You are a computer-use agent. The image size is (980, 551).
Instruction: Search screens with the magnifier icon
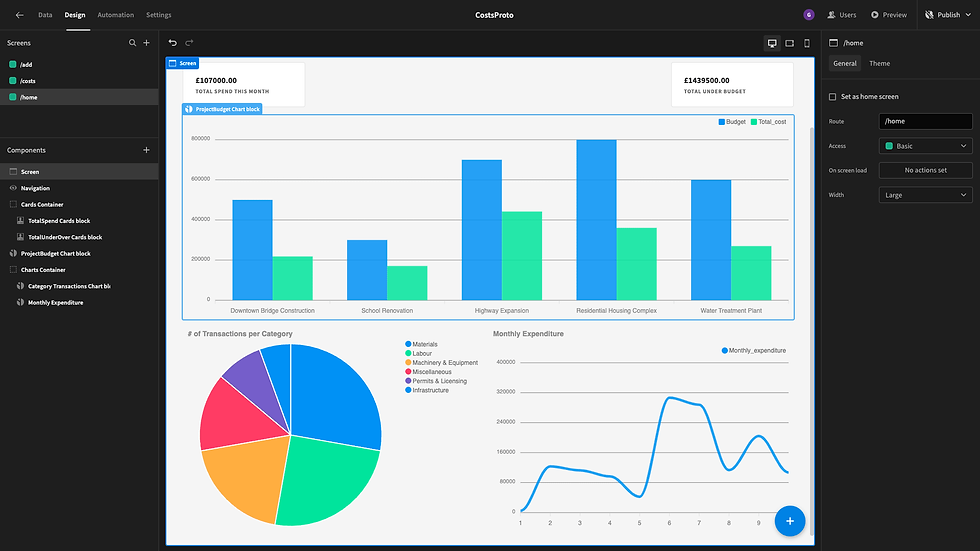pos(132,43)
